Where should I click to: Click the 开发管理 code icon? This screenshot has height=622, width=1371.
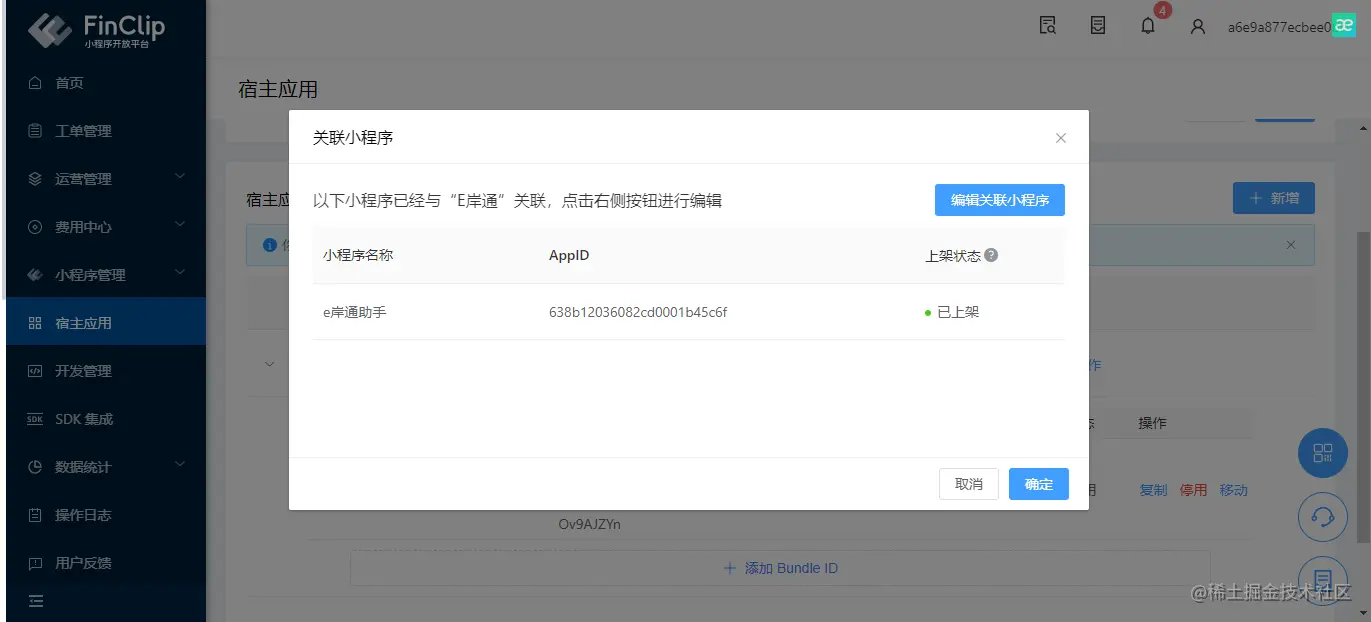pos(35,371)
